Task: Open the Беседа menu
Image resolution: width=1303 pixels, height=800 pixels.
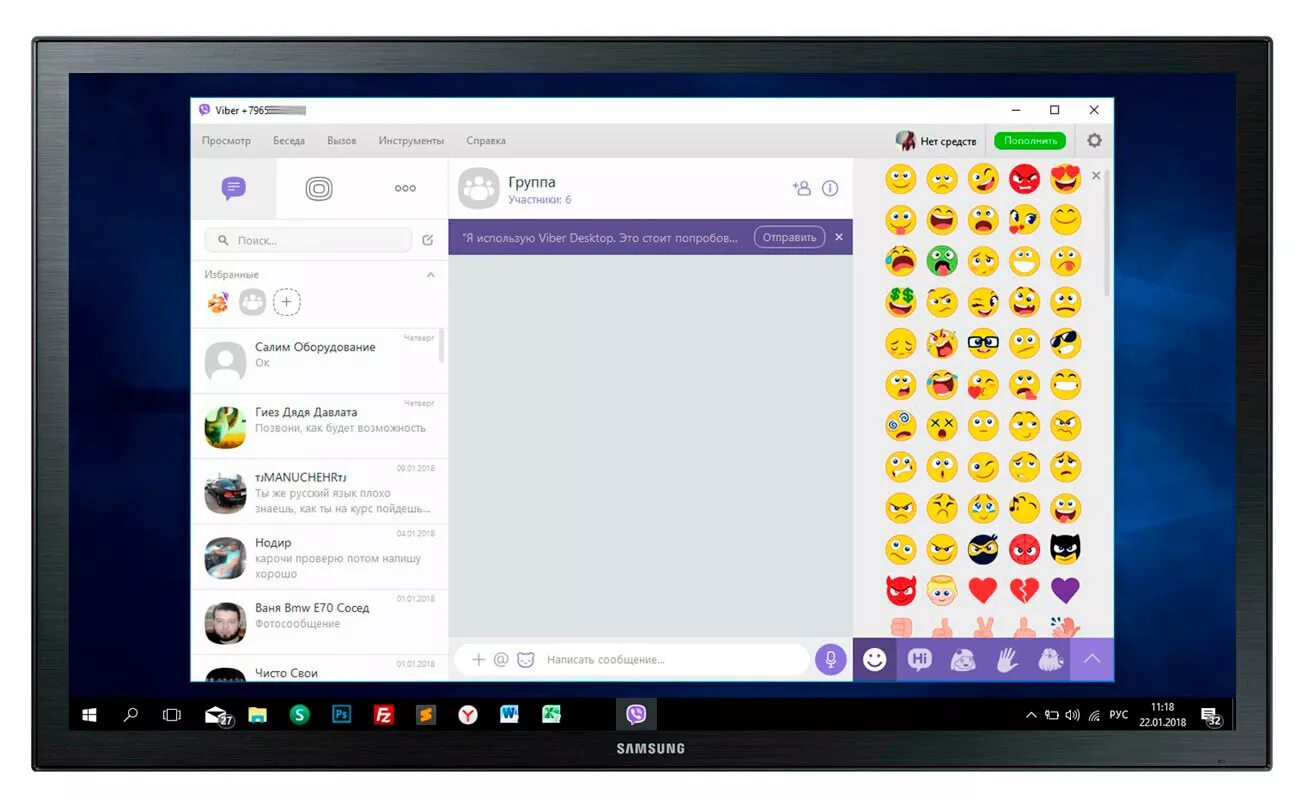Action: pos(289,141)
